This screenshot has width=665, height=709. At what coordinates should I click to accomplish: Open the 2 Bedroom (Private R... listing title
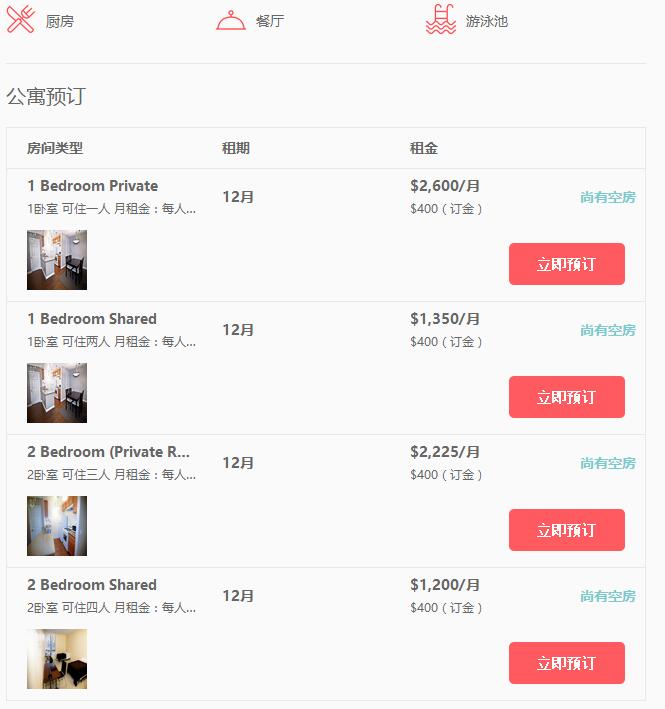[108, 452]
